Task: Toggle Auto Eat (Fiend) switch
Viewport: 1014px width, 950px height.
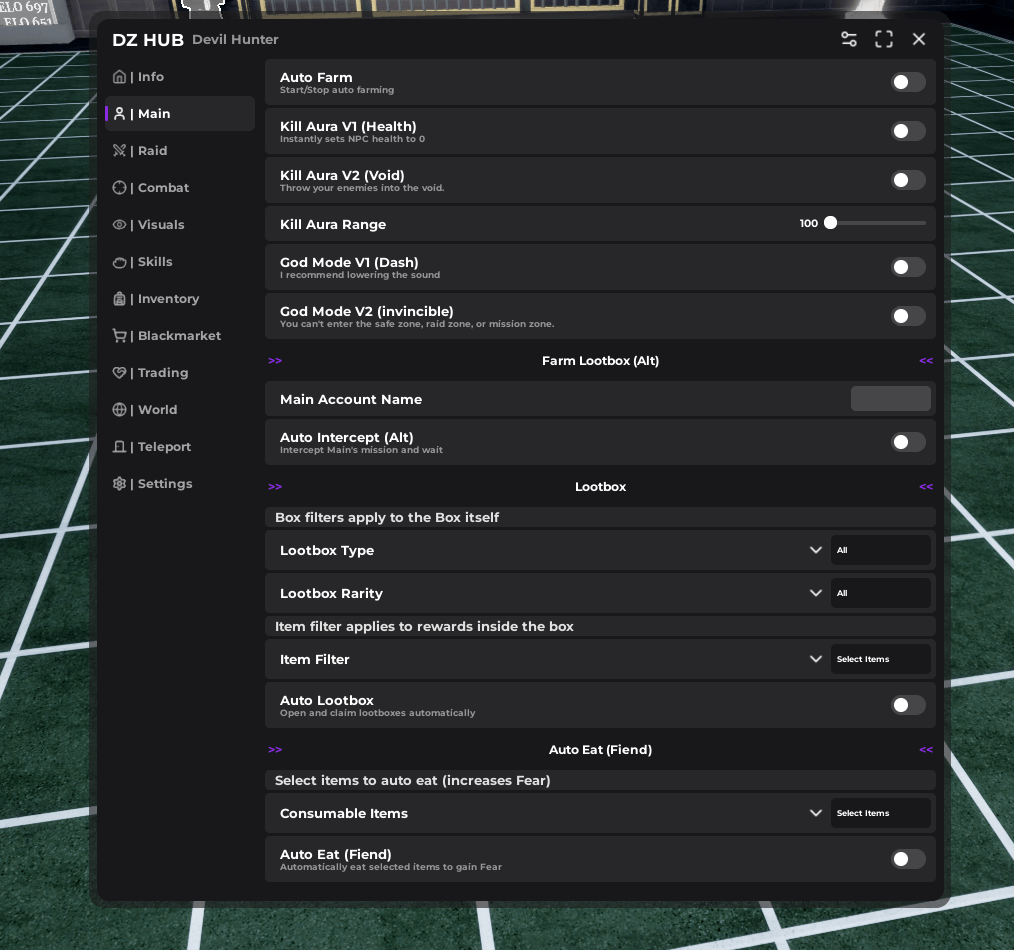Action: pyautogui.click(x=908, y=859)
